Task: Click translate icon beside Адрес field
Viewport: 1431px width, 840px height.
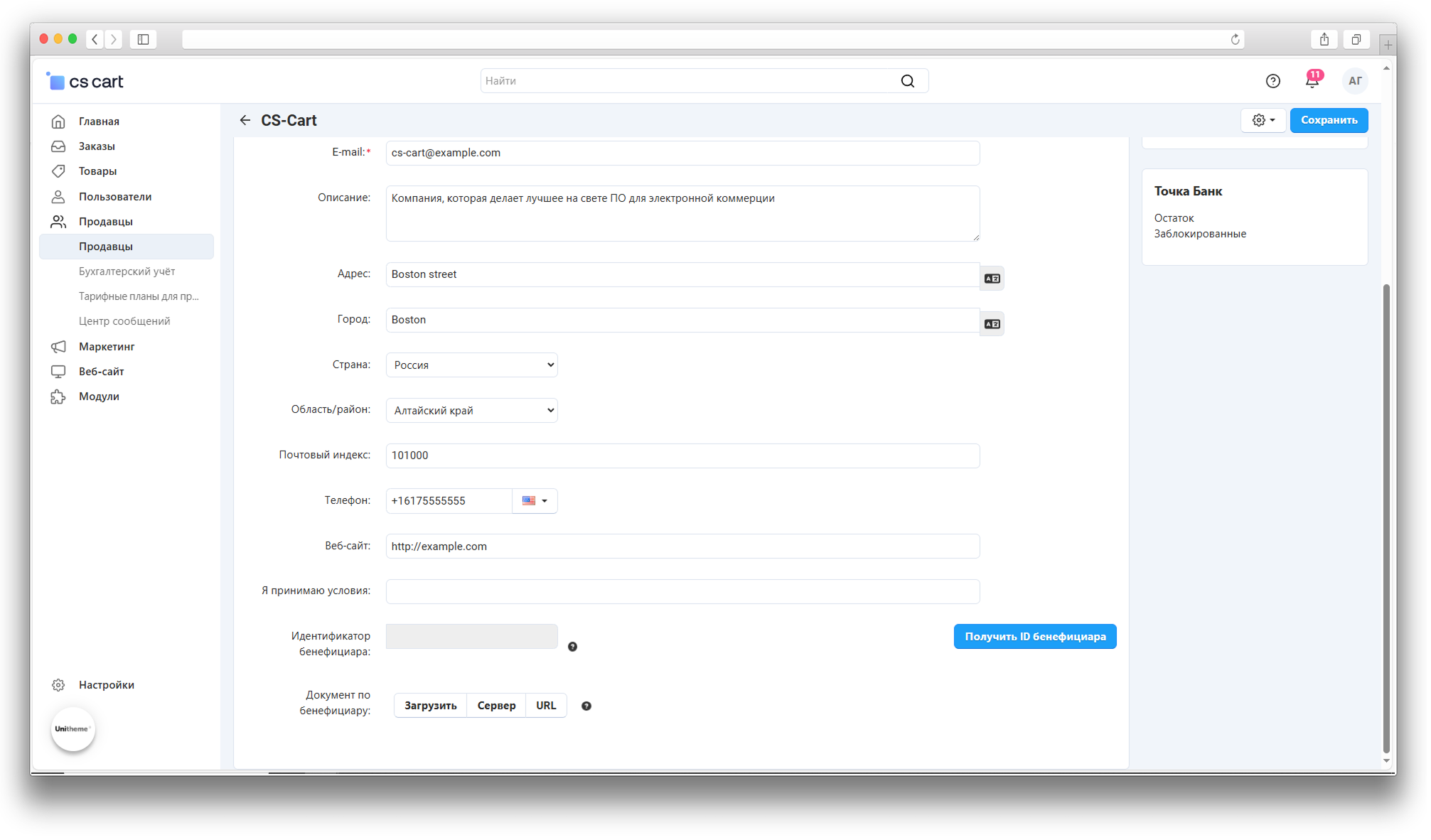Action: pos(992,279)
